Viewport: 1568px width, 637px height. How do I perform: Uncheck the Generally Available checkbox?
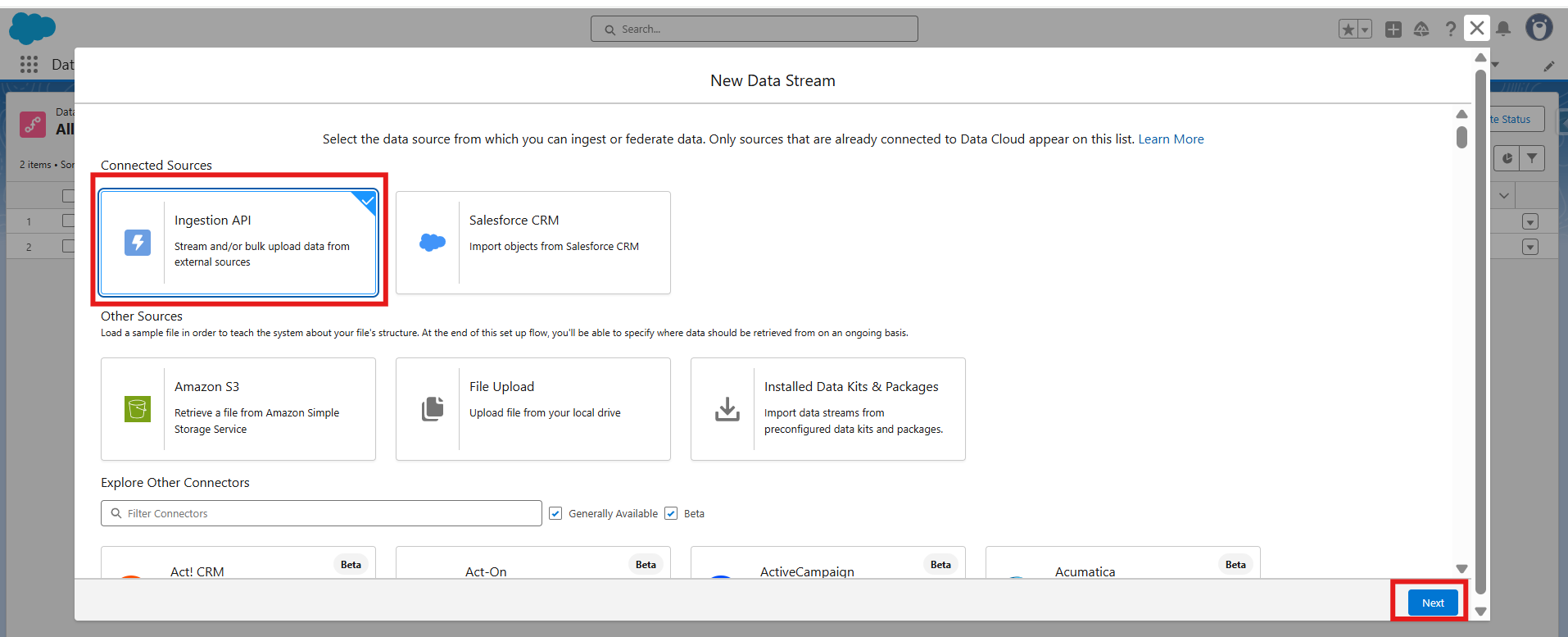(x=555, y=513)
